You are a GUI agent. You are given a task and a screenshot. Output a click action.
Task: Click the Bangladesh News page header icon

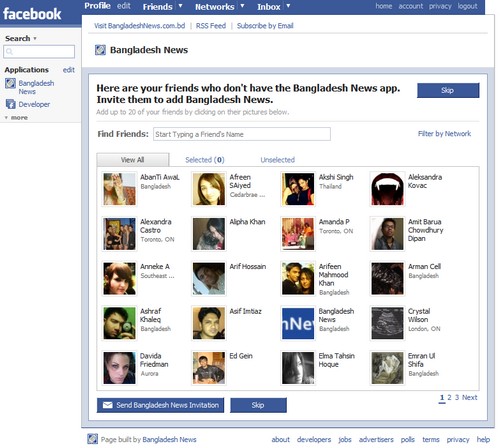100,50
